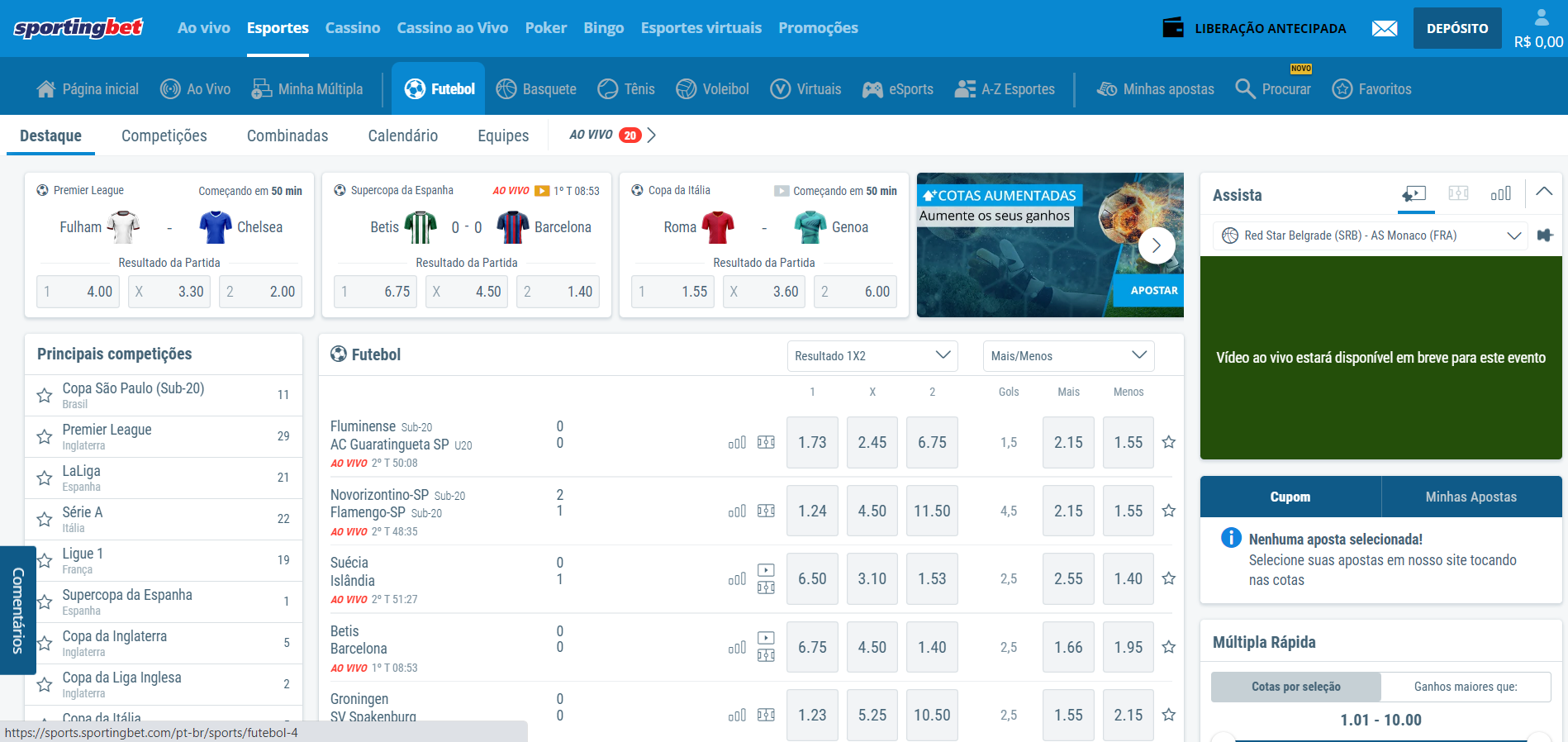
Task: Favorite the Premier League competition star
Action: click(45, 437)
